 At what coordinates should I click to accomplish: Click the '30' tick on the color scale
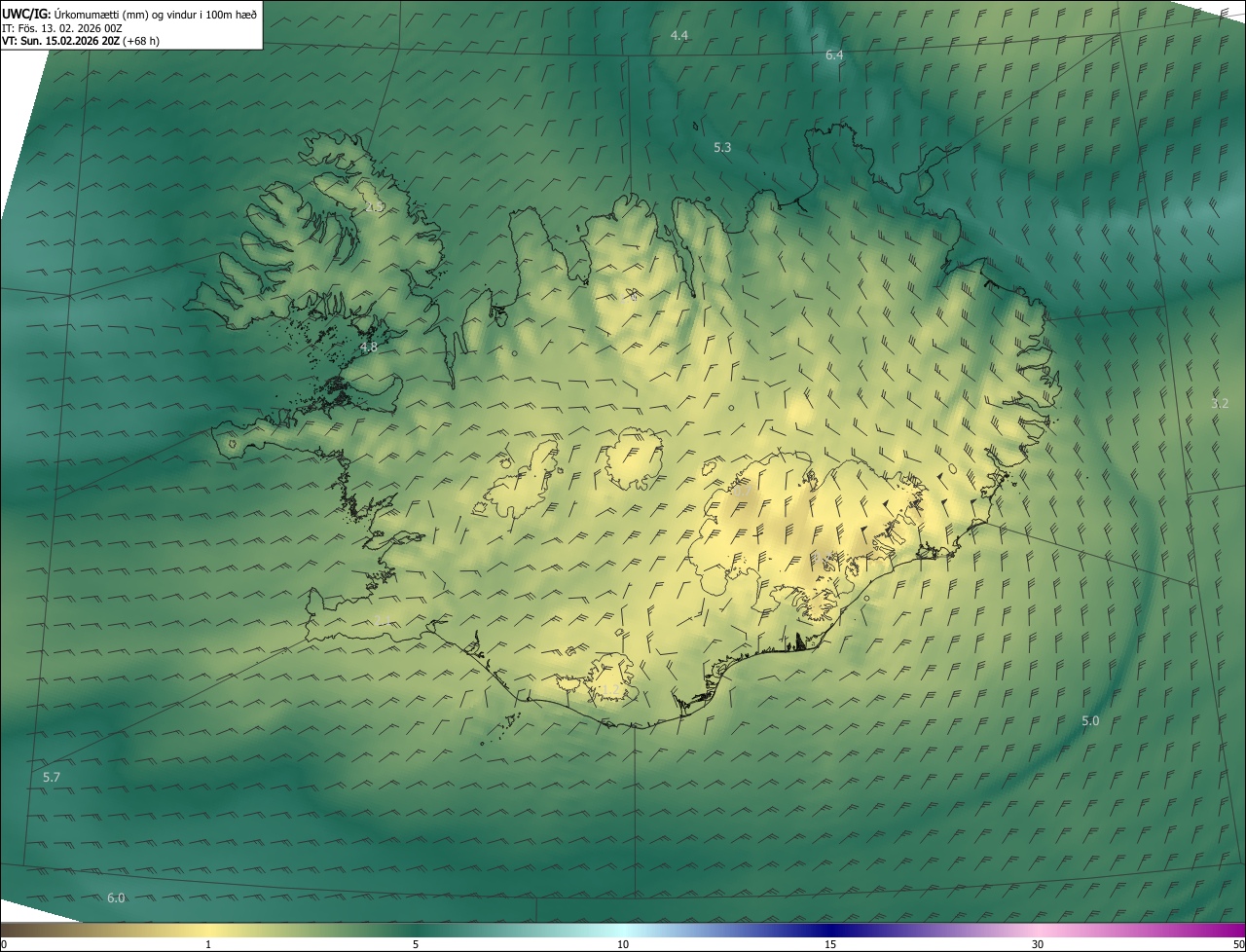coord(1038,945)
